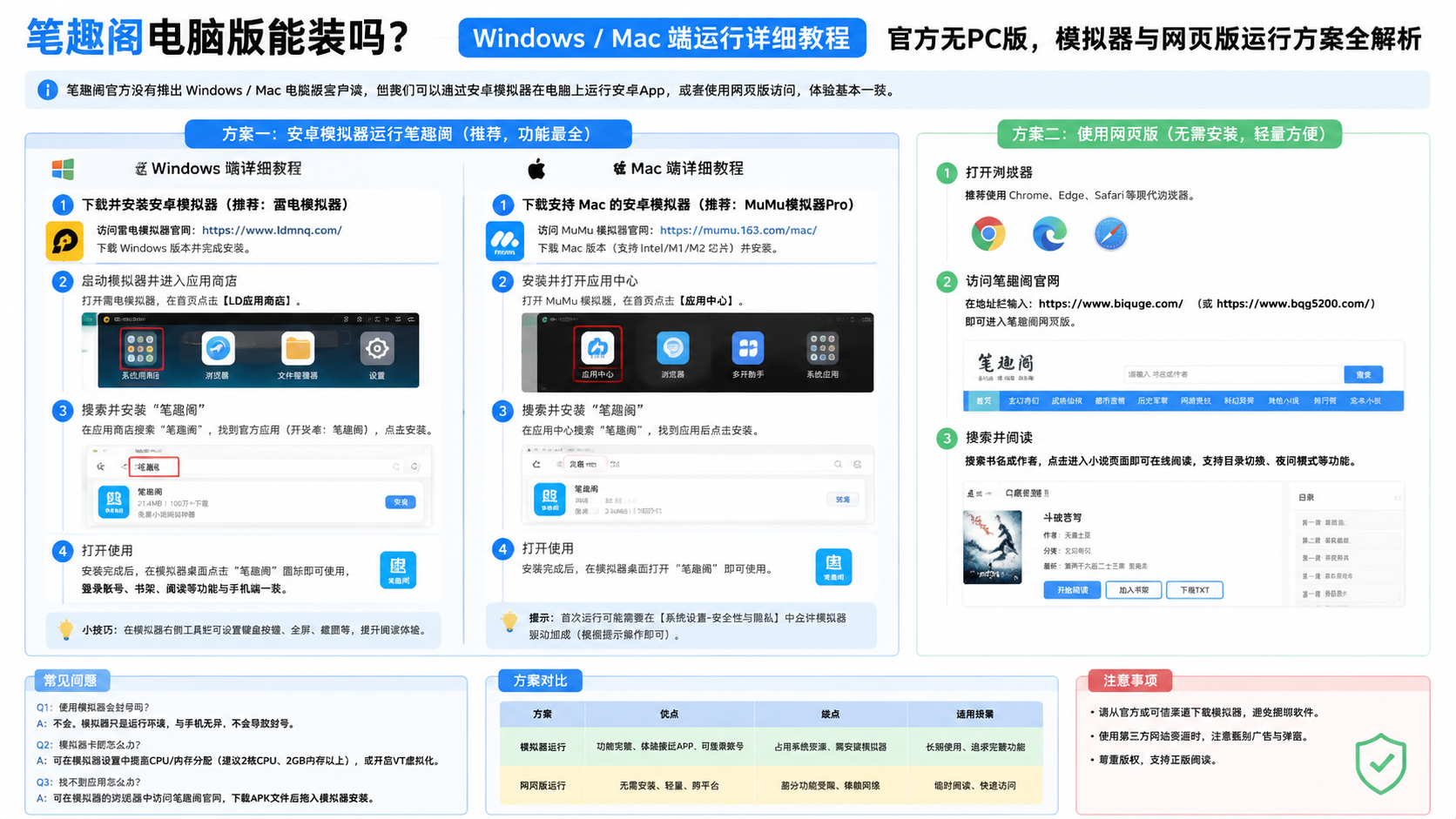
Task: Click 模拟器运行 cell in comparison table
Action: click(543, 747)
